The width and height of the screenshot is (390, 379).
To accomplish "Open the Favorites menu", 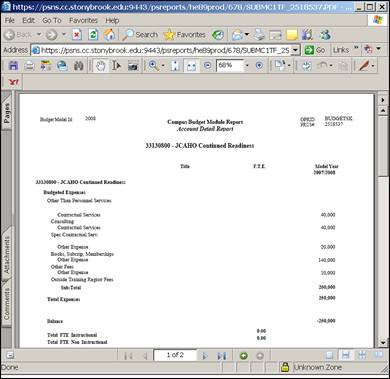I will click(83, 20).
